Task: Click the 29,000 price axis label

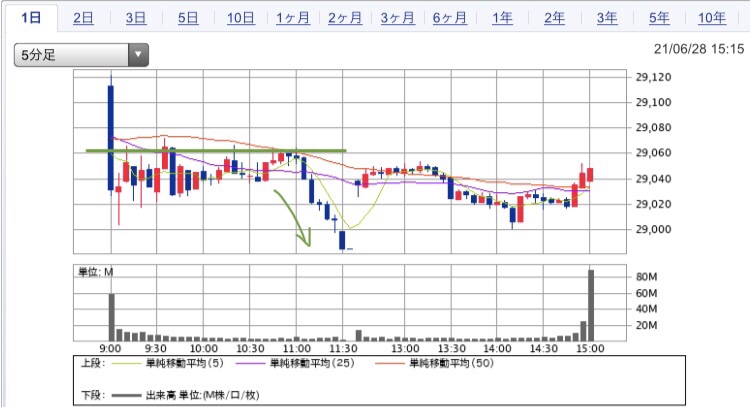Action: pyautogui.click(x=653, y=230)
